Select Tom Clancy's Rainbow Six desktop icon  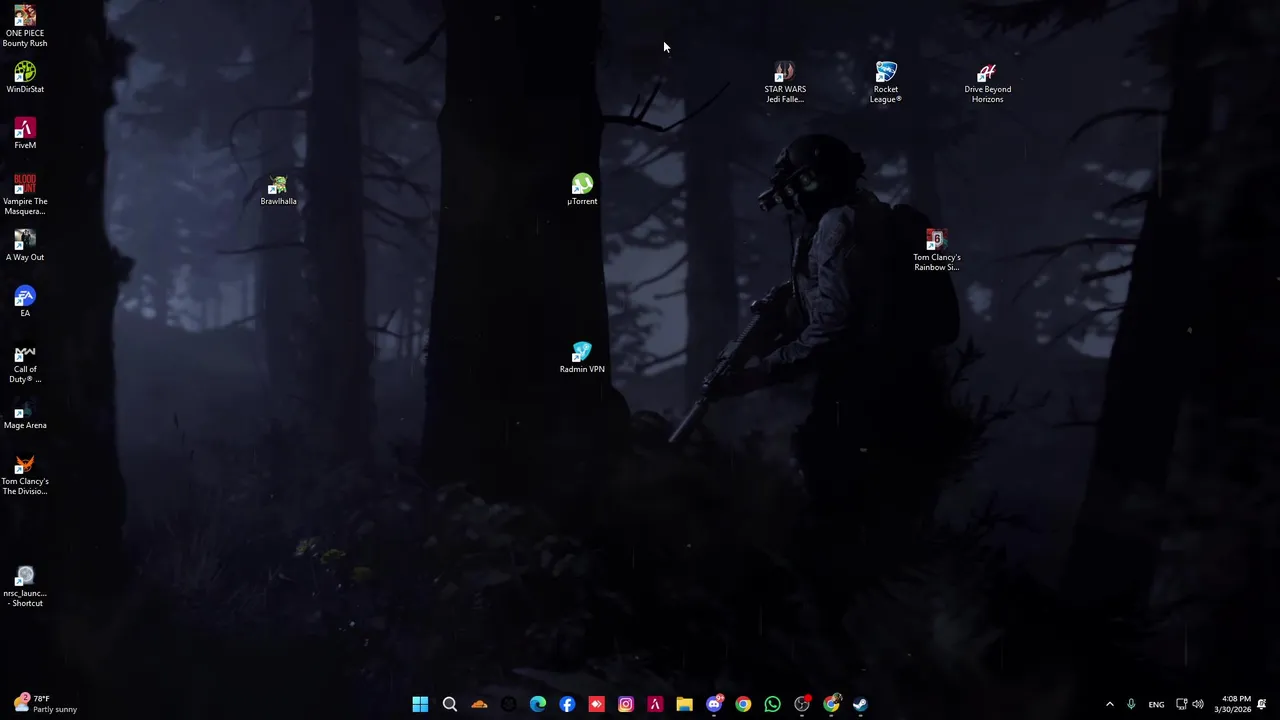point(936,250)
